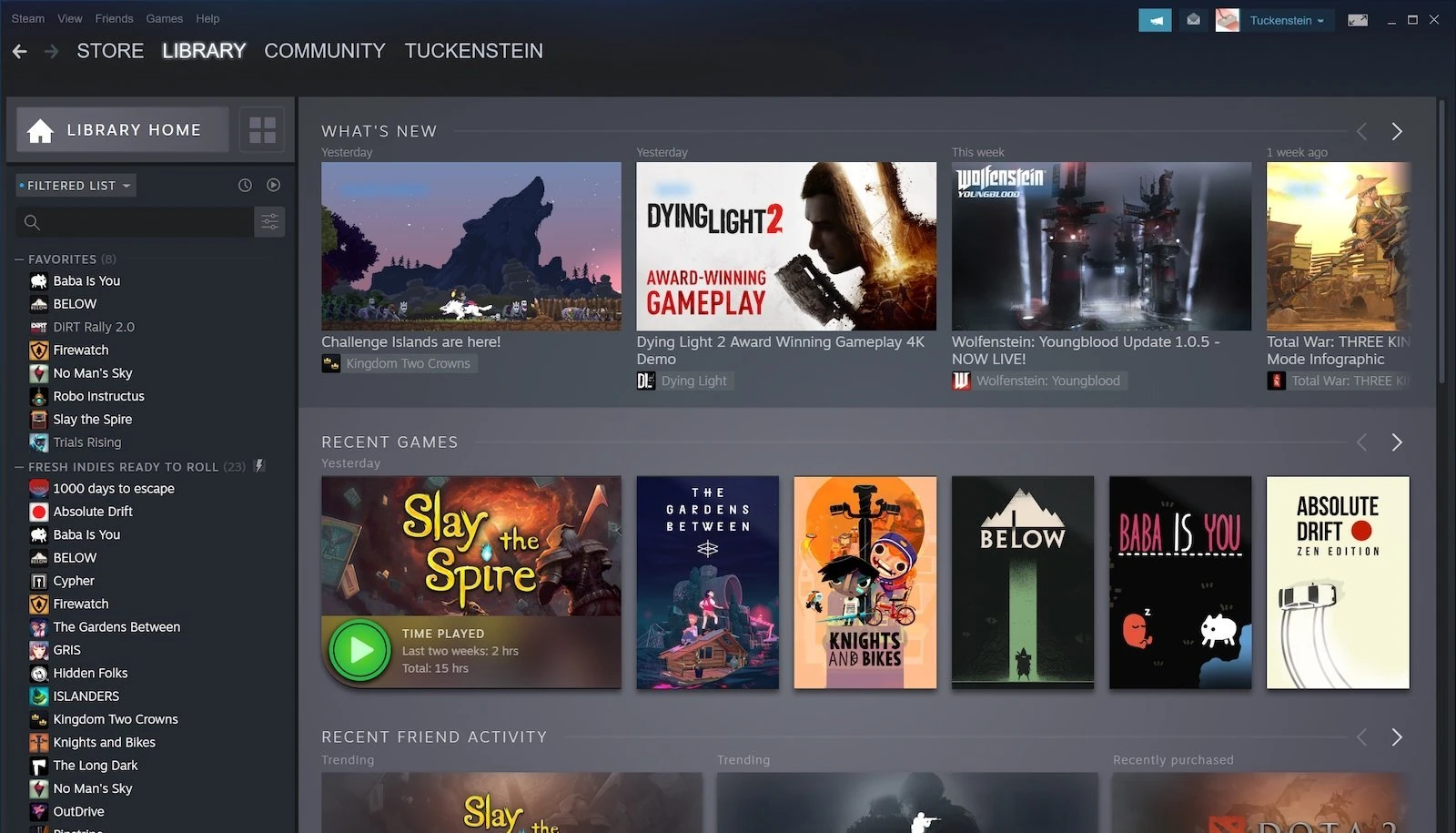Screen dimensions: 1456x833
Task: Switch to the STORE tab
Action: 109,51
